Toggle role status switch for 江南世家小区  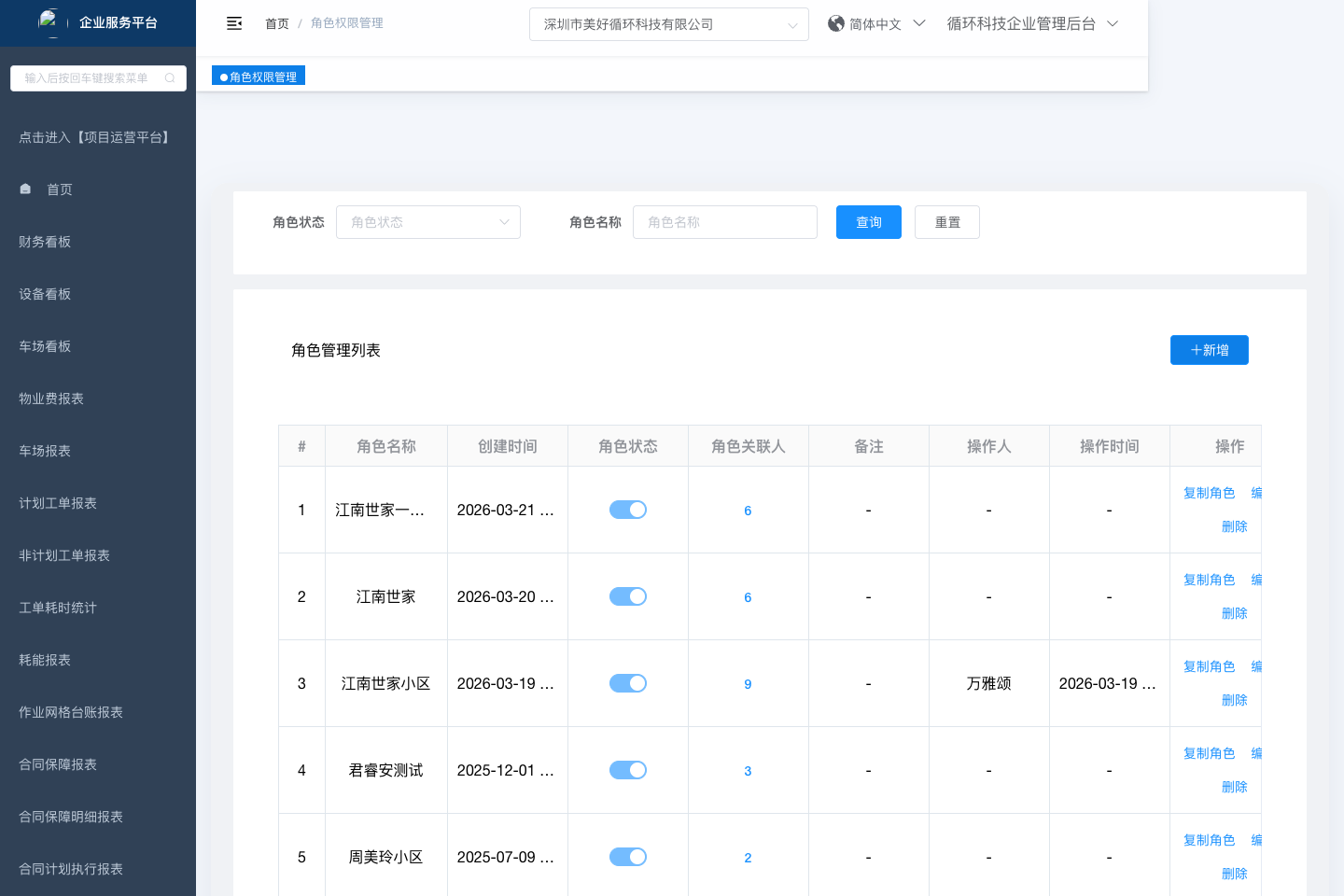(628, 683)
